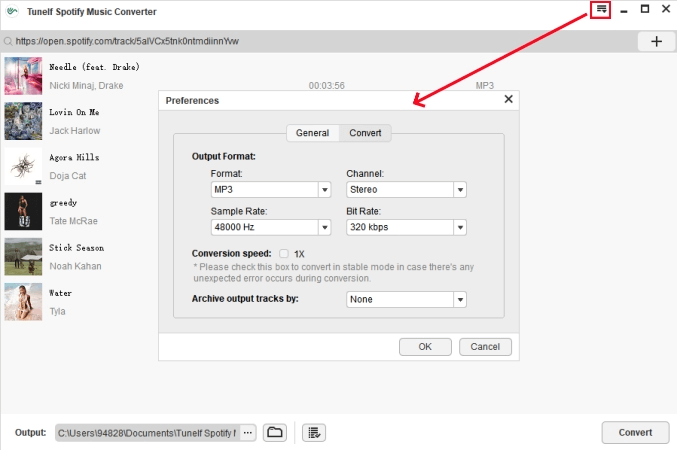Switch to the Convert tab
The height and width of the screenshot is (450, 677).
[x=364, y=133]
